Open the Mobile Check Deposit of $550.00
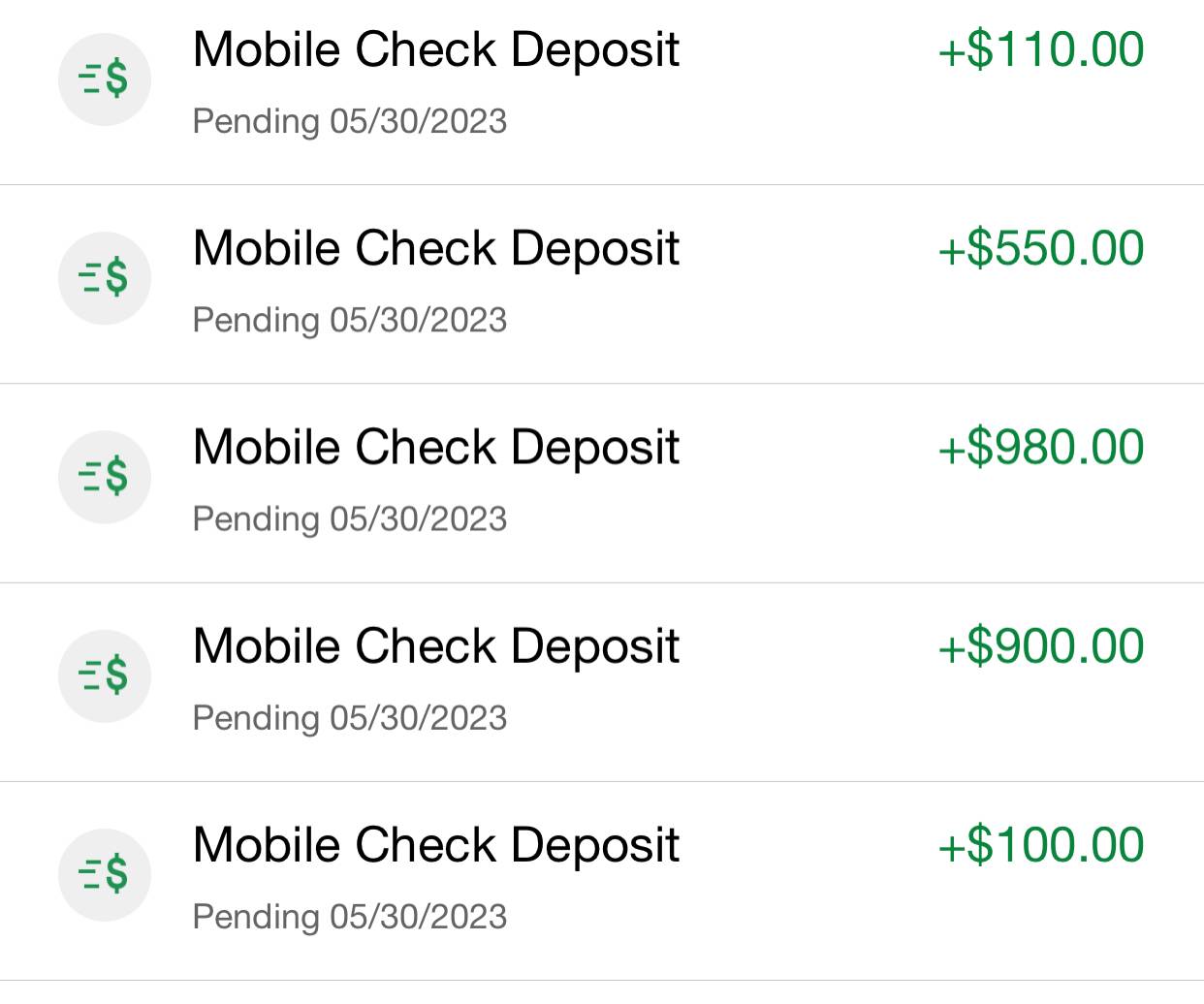The height and width of the screenshot is (1004, 1204). 435,248
